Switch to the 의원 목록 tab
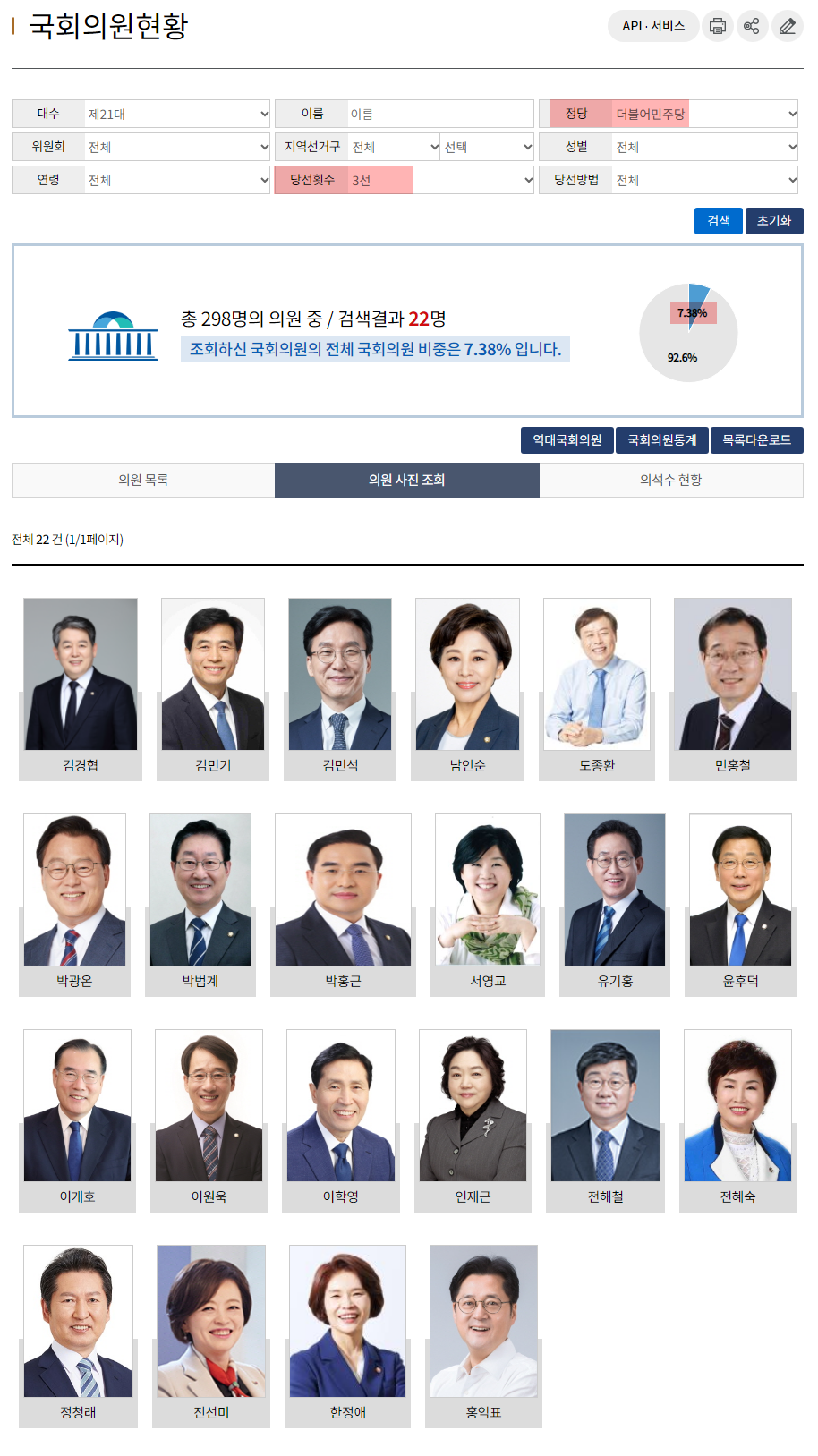This screenshot has height=1456, width=818. pyautogui.click(x=143, y=480)
